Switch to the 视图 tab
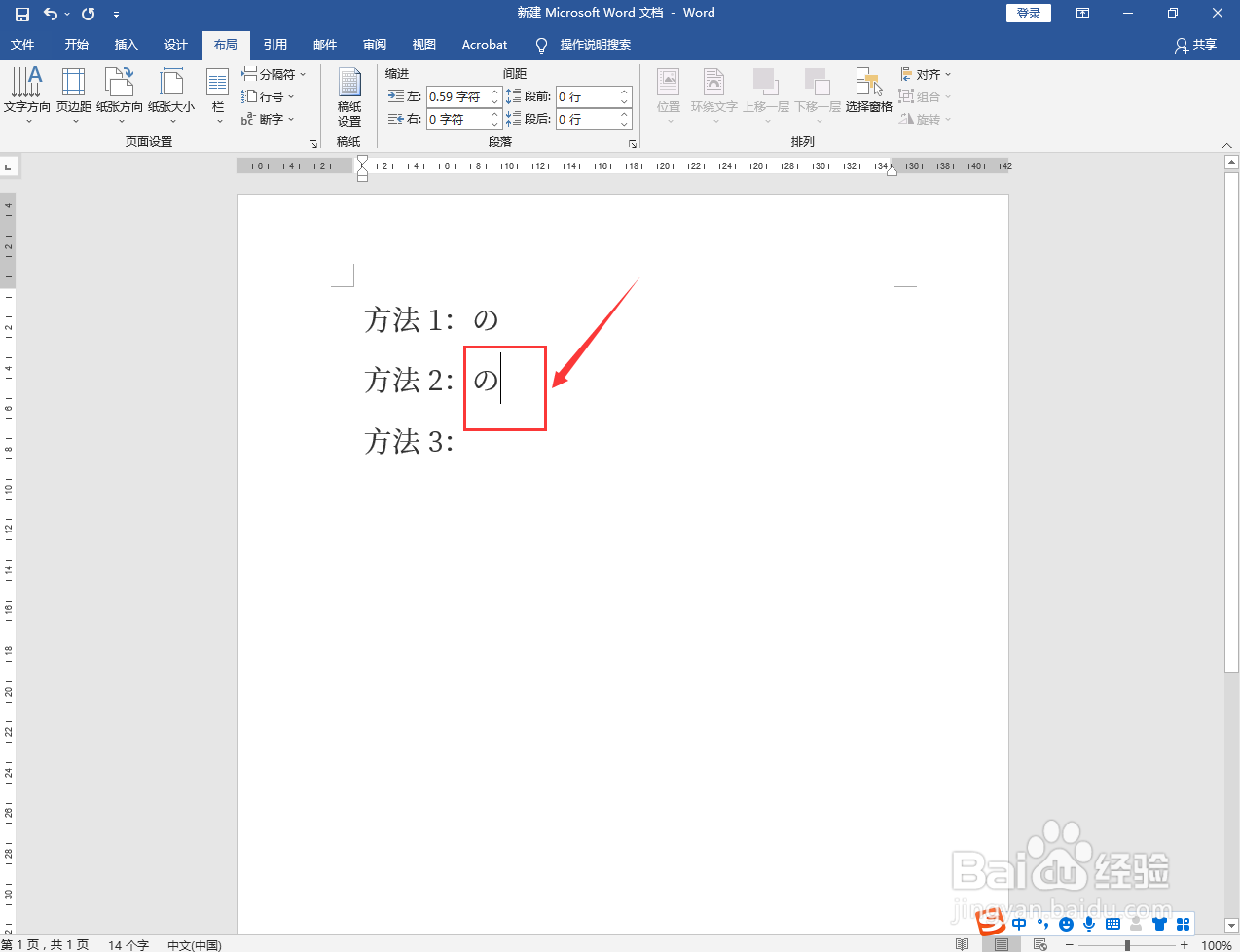The image size is (1240, 952). point(424,45)
